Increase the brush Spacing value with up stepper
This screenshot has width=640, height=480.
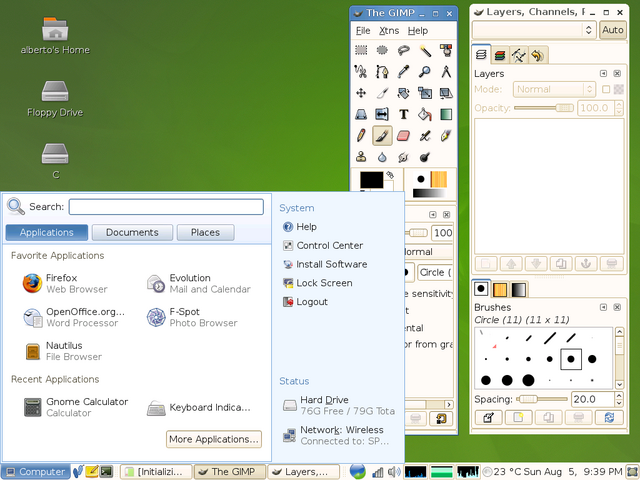coord(619,395)
